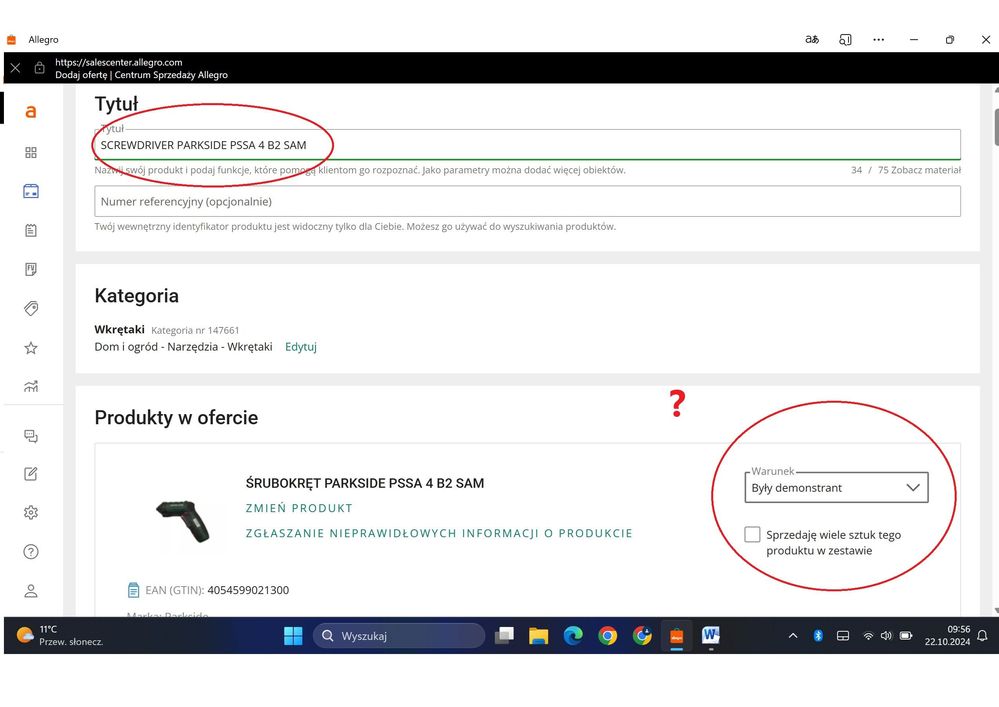Open the messages chat icon in sidebar

click(x=31, y=436)
